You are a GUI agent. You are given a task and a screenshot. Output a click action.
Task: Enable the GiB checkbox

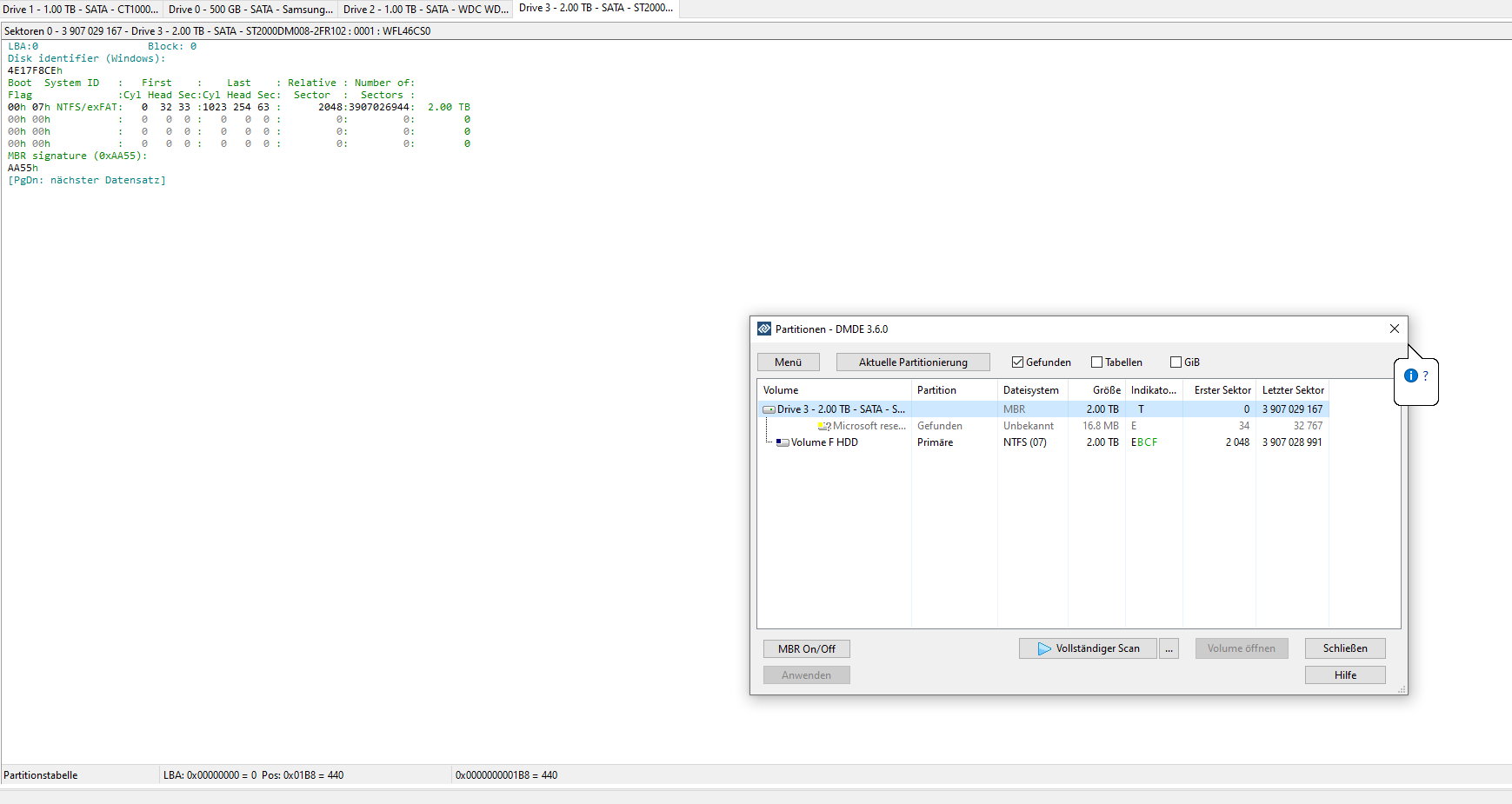pos(1176,362)
